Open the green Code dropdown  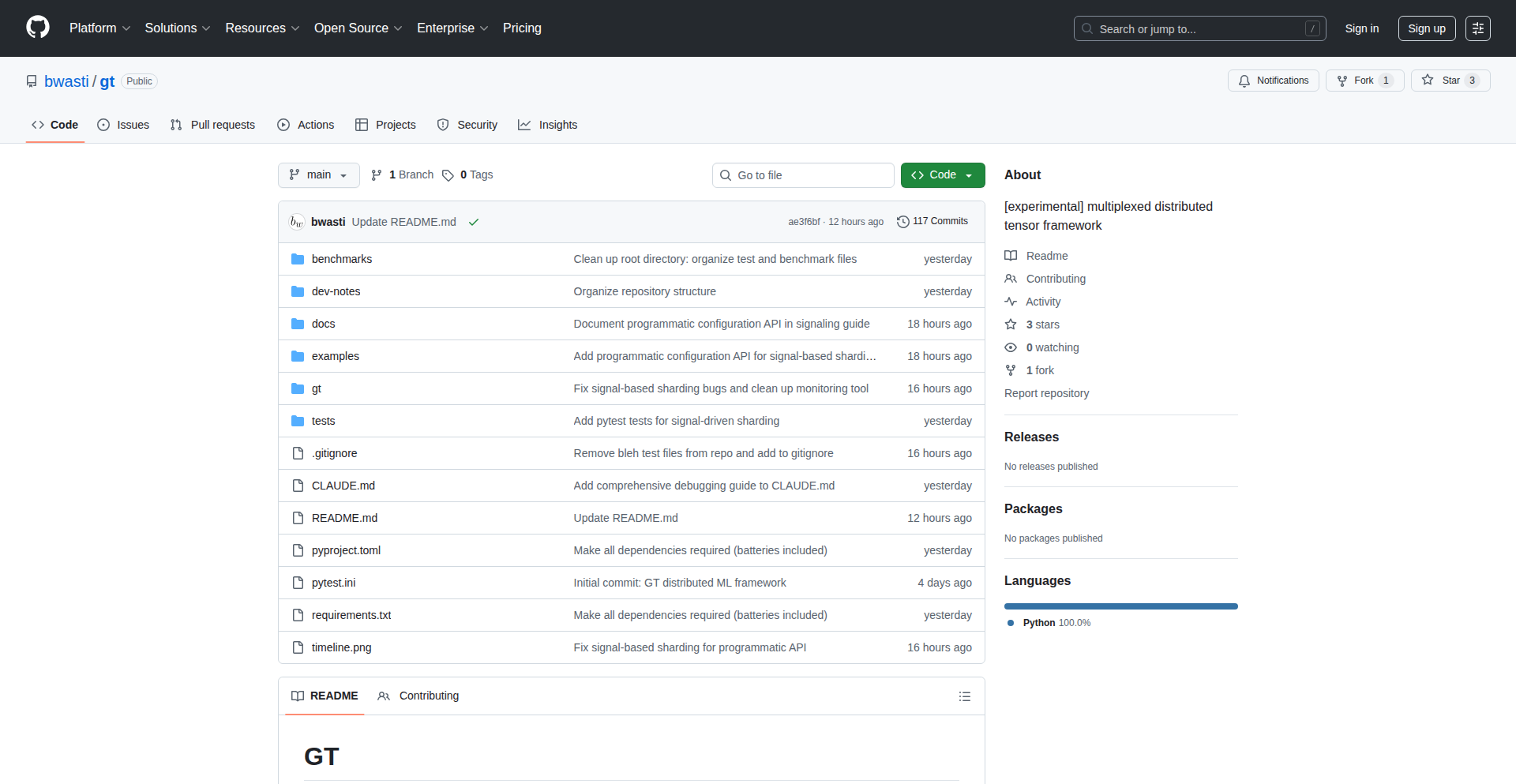click(942, 175)
